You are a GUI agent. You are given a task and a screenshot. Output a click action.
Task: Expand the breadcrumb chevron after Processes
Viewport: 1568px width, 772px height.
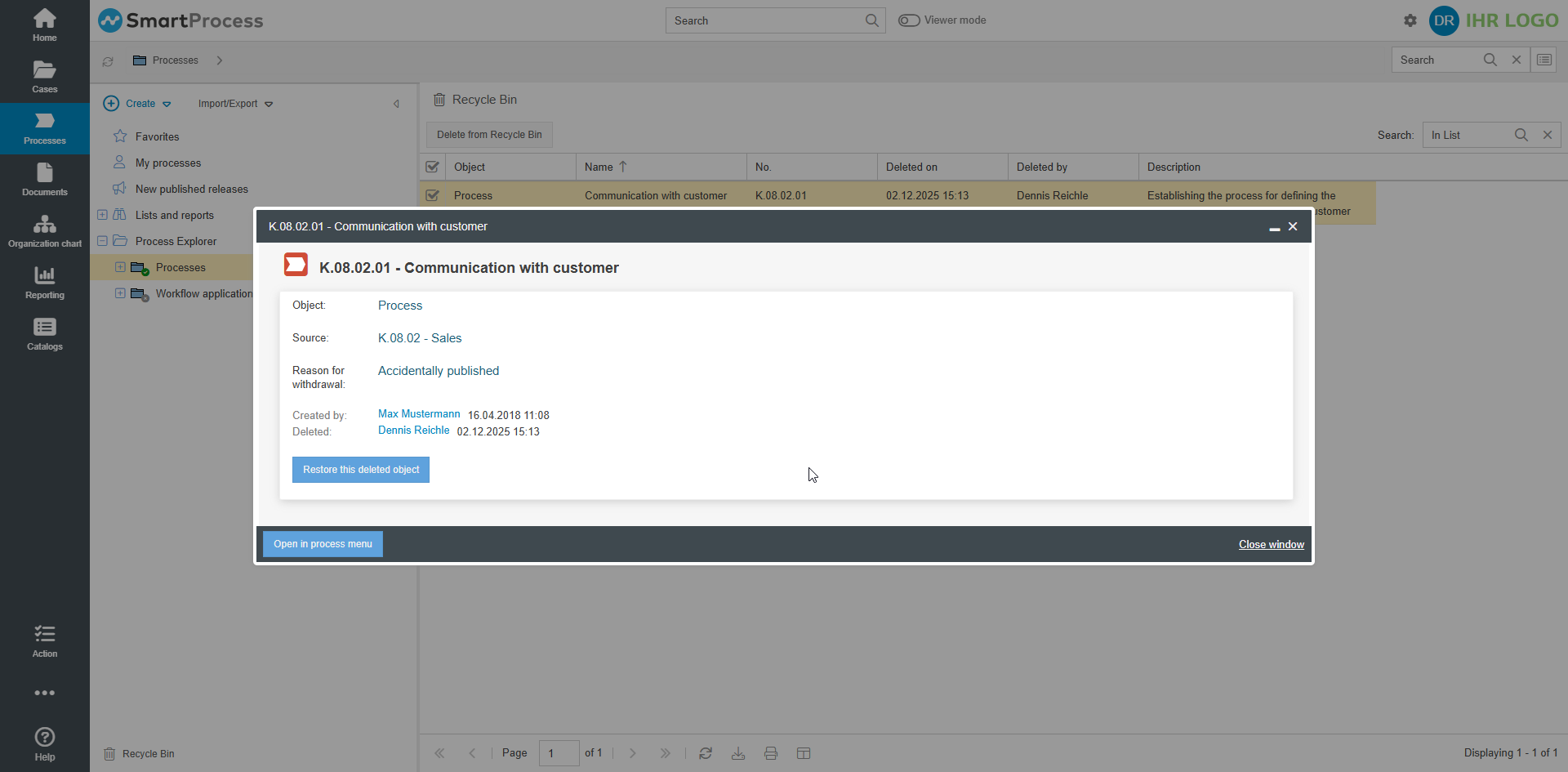pos(220,60)
